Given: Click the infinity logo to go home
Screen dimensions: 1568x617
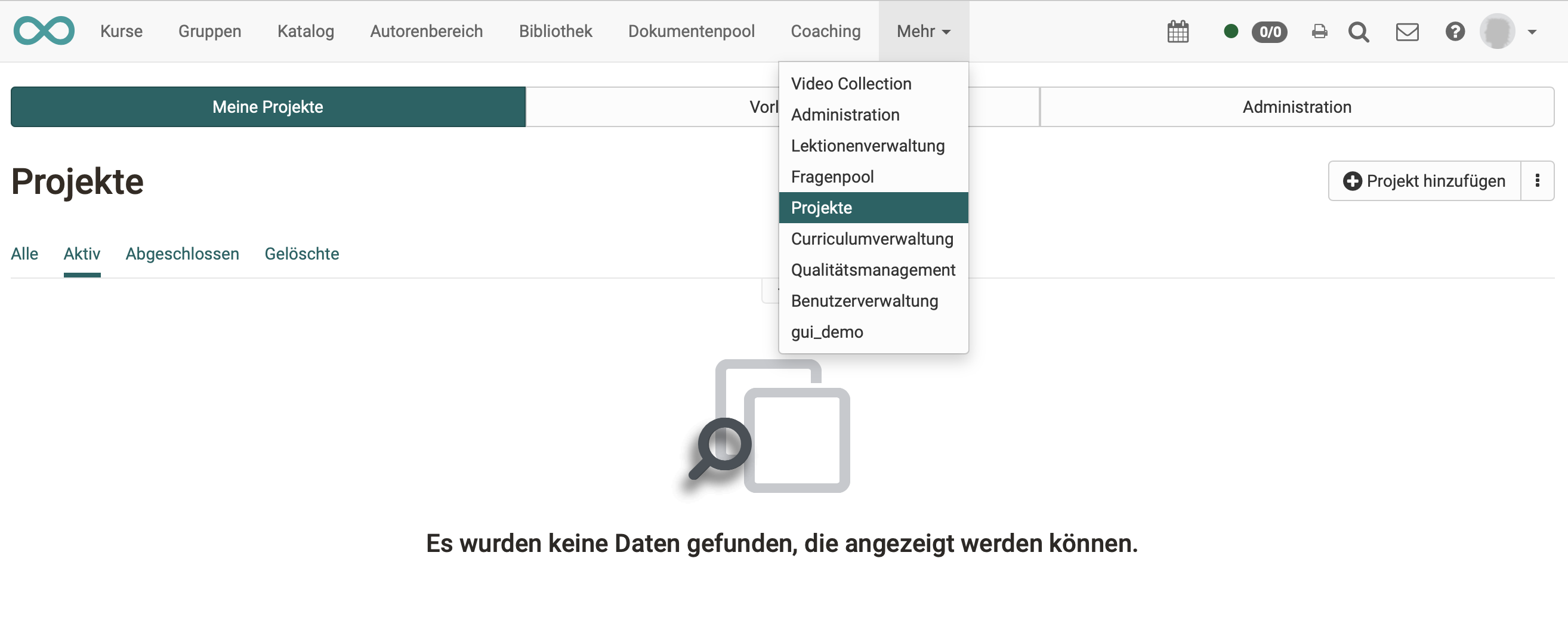Looking at the screenshot, I should click(x=44, y=30).
